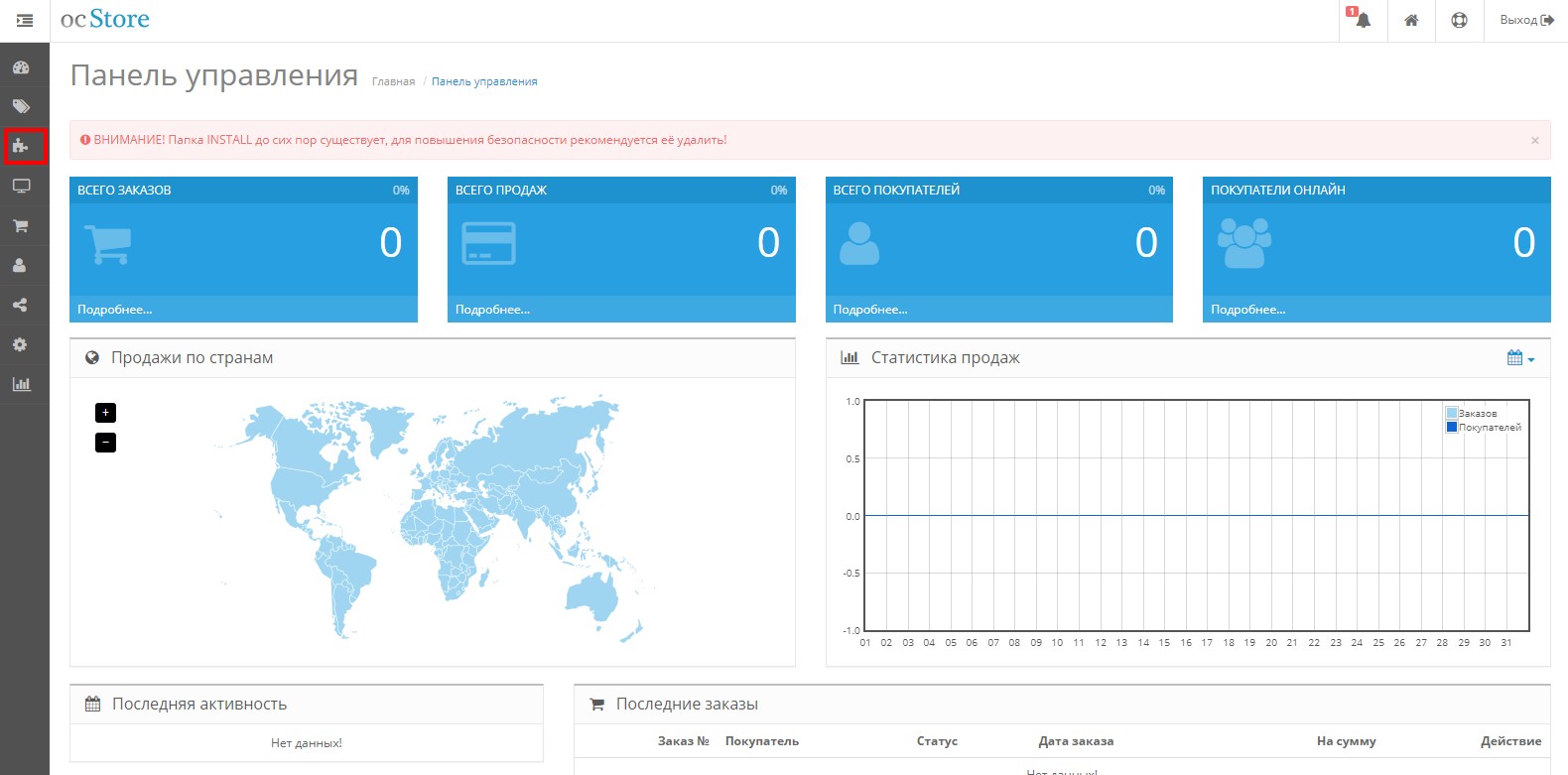Image resolution: width=1568 pixels, height=775 pixels.
Task: Open the Extensions puzzle-piece sidebar icon
Action: [21, 146]
